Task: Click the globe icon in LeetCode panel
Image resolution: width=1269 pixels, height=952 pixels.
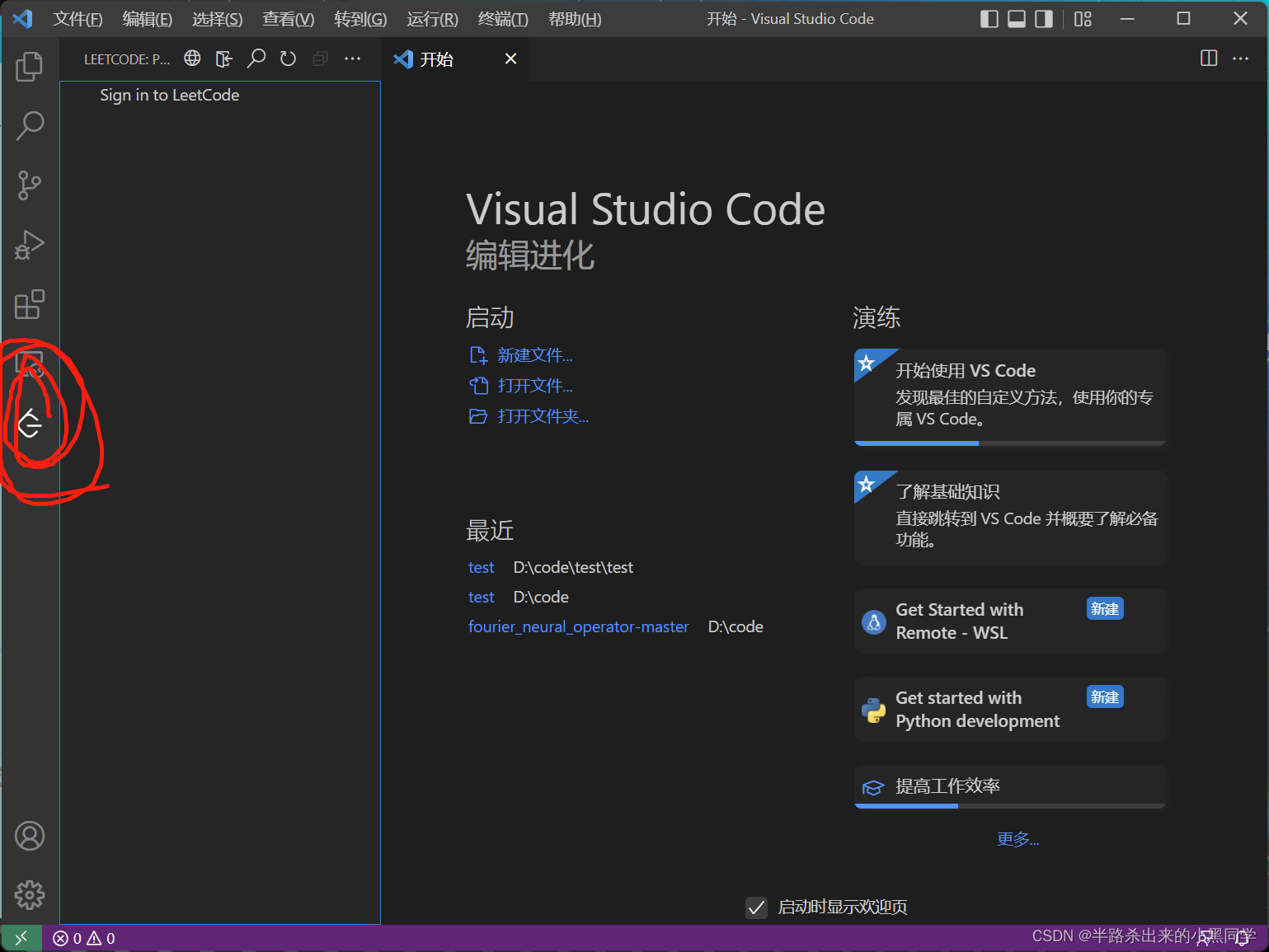Action: click(x=191, y=59)
